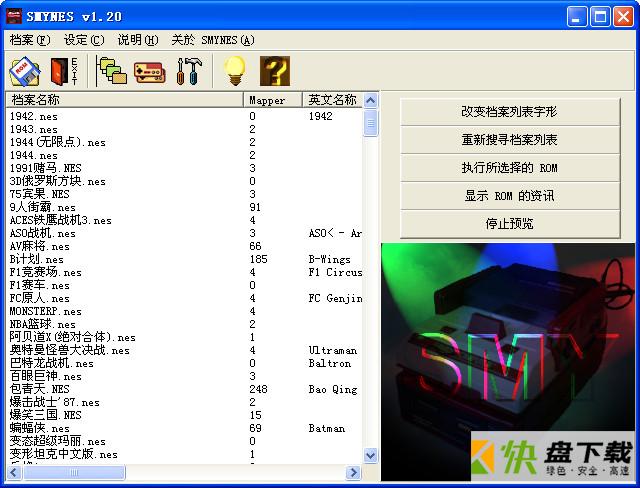Select 1944(无限点).nes in the list
Viewport: 640px width, 488px height.
pyautogui.click(x=58, y=142)
